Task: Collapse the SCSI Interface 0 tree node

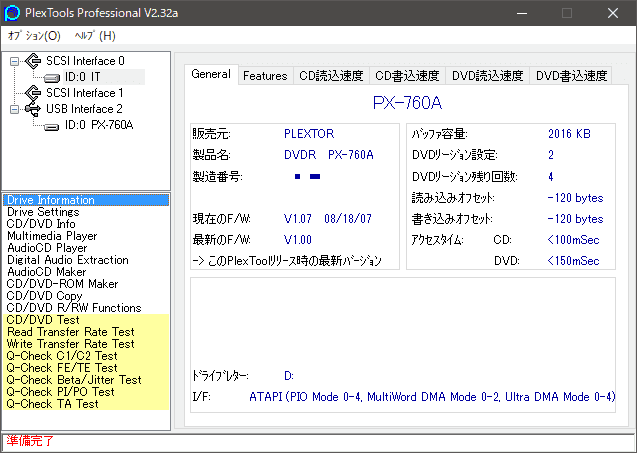Action: [14, 61]
